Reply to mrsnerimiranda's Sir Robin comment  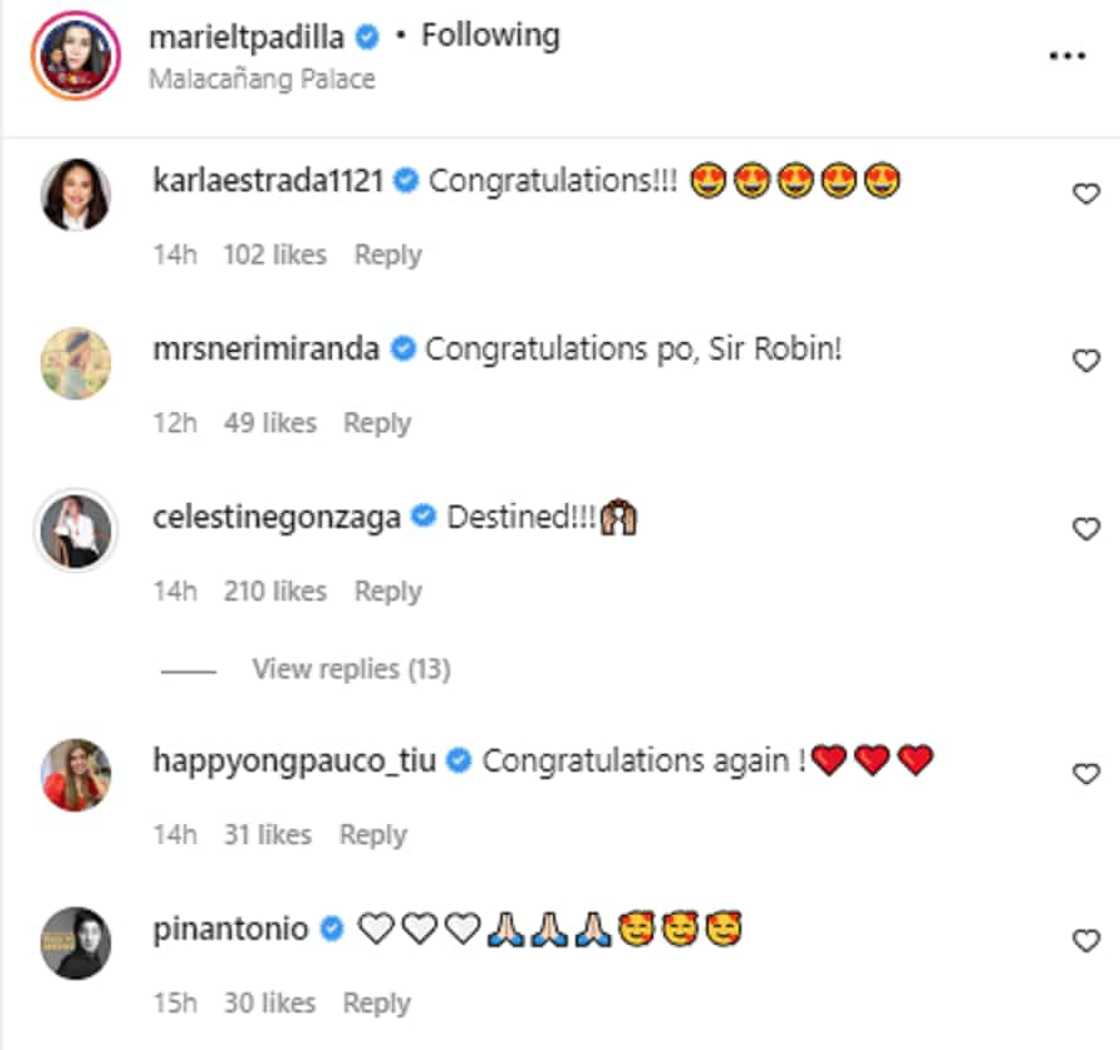tap(377, 423)
